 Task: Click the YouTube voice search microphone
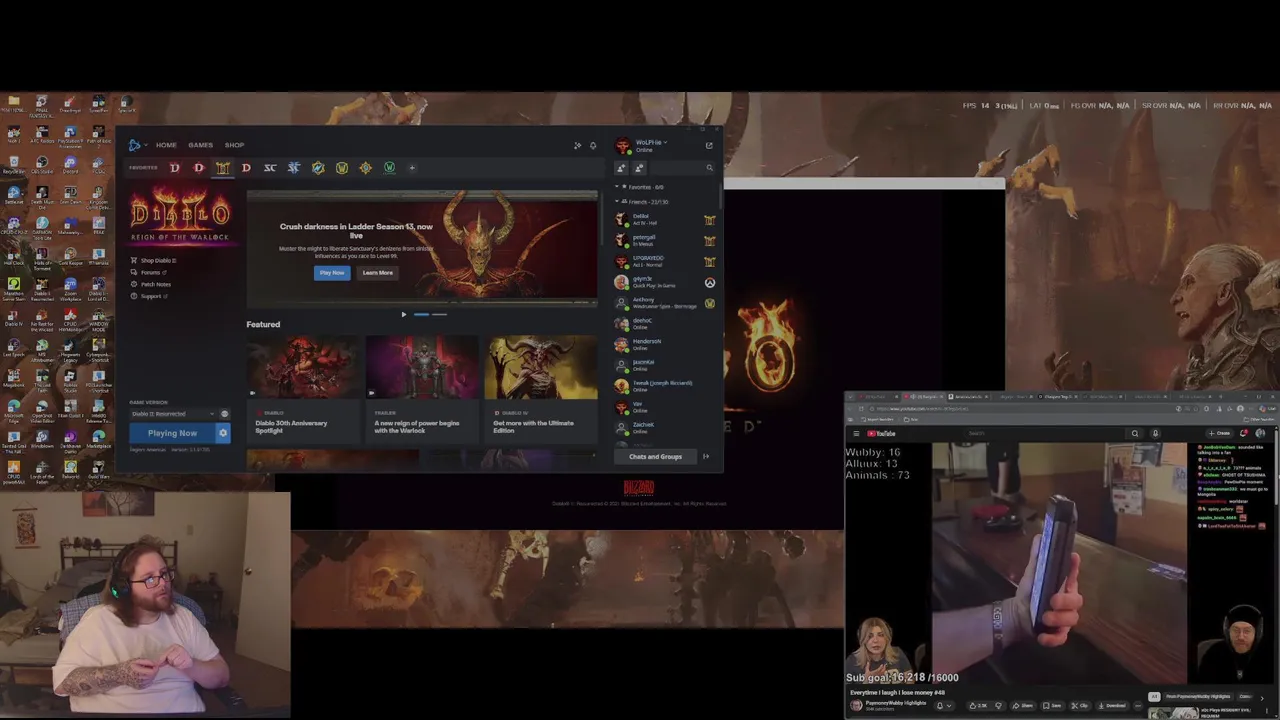tap(1155, 433)
